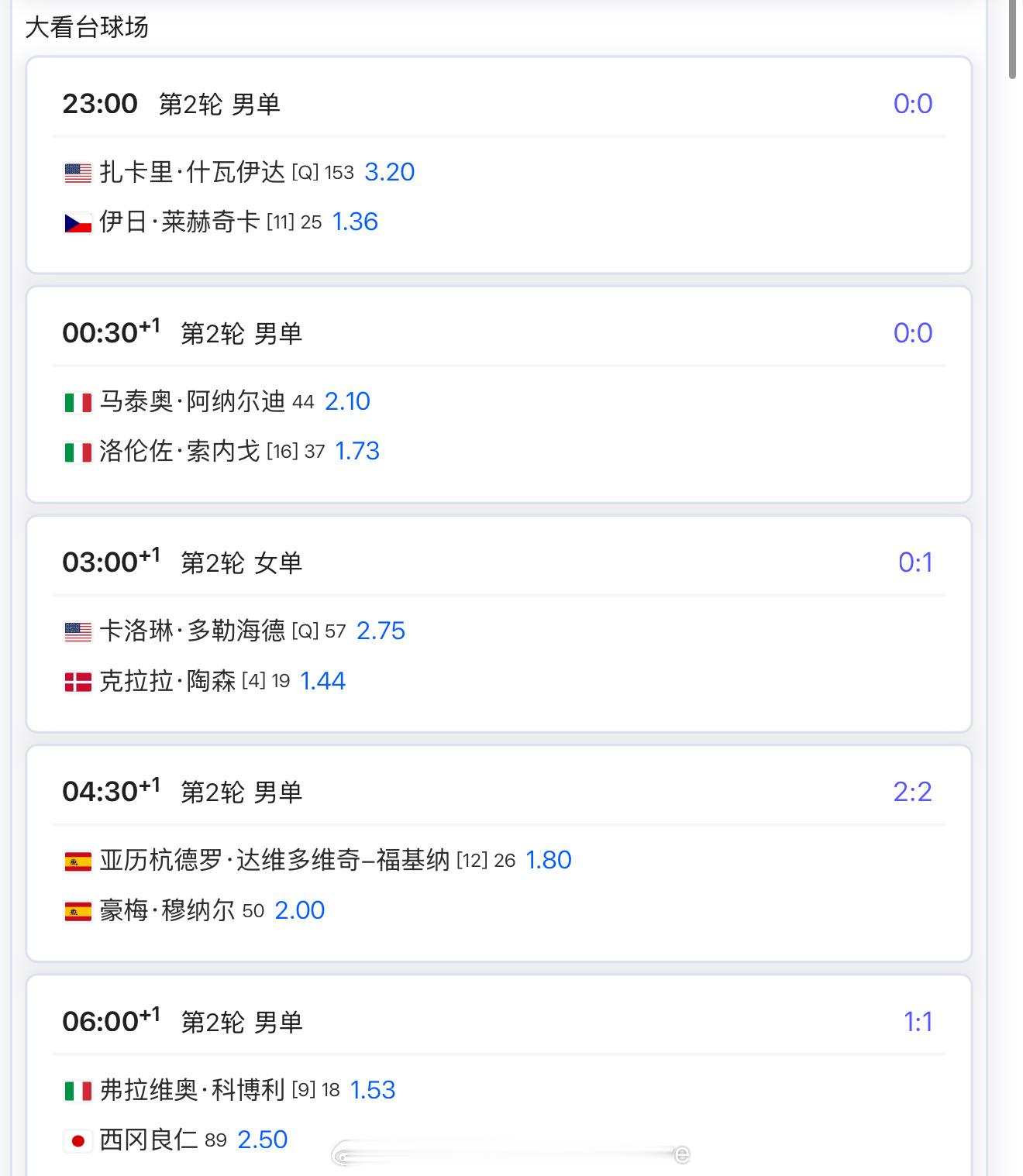This screenshot has width=1023, height=1176.
Task: Select odds 1.44 for 克拉拉·陶森
Action: pos(322,681)
